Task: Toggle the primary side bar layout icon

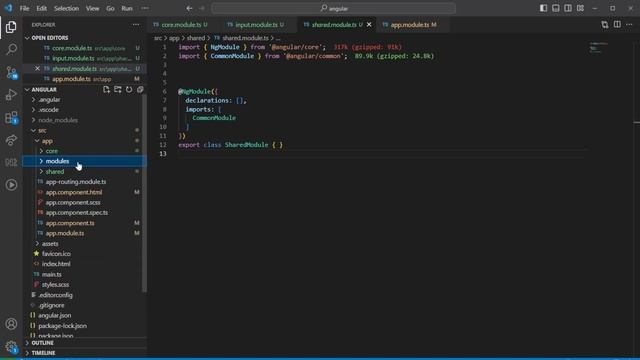Action: (x=543, y=8)
